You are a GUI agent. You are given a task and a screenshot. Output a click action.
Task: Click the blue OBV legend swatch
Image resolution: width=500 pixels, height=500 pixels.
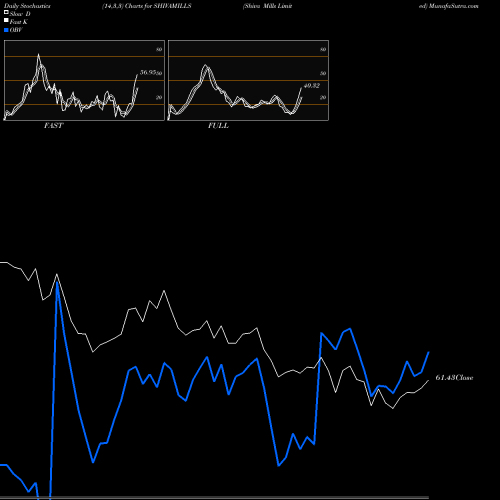6,30
